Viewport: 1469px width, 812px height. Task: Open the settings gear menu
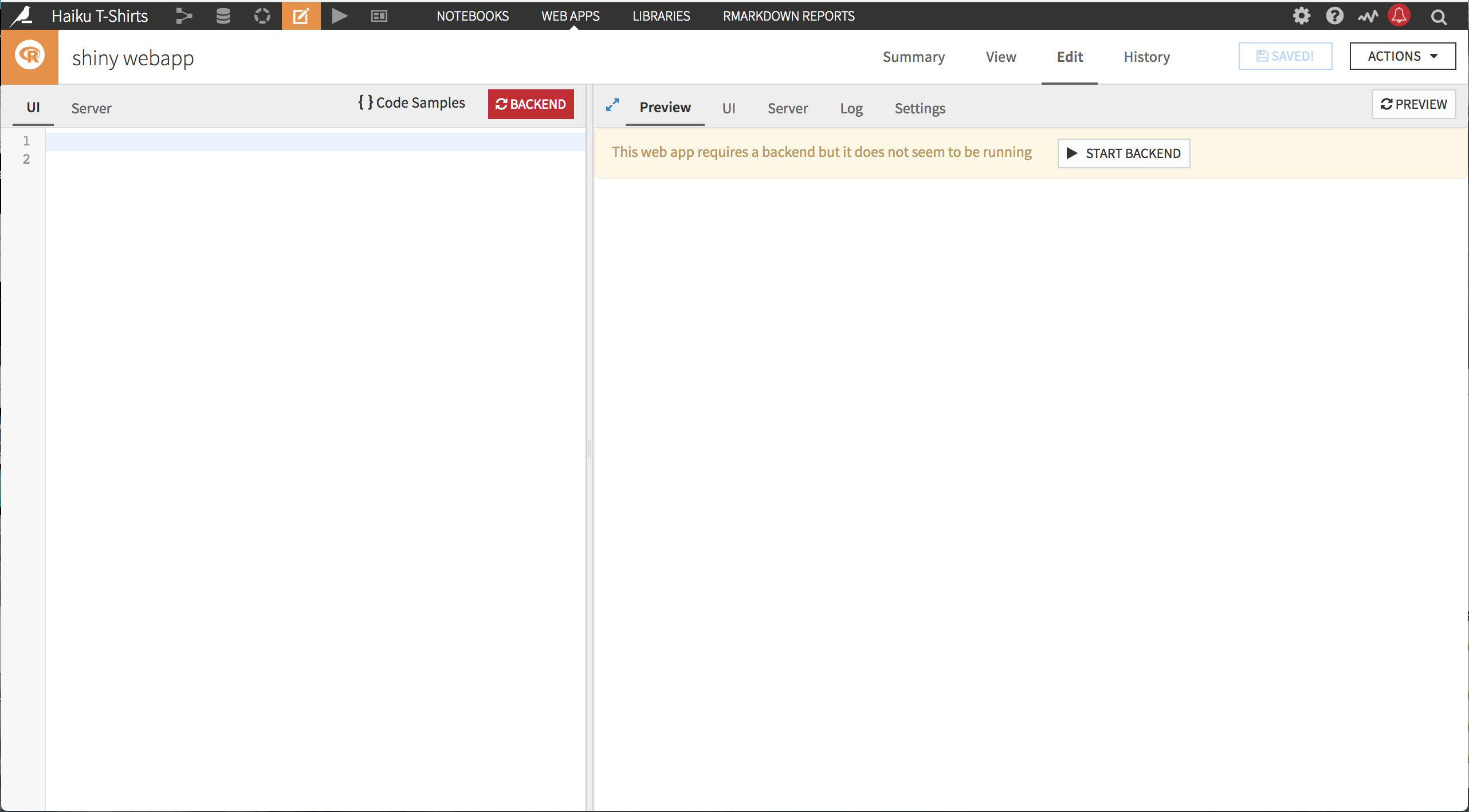point(1301,15)
